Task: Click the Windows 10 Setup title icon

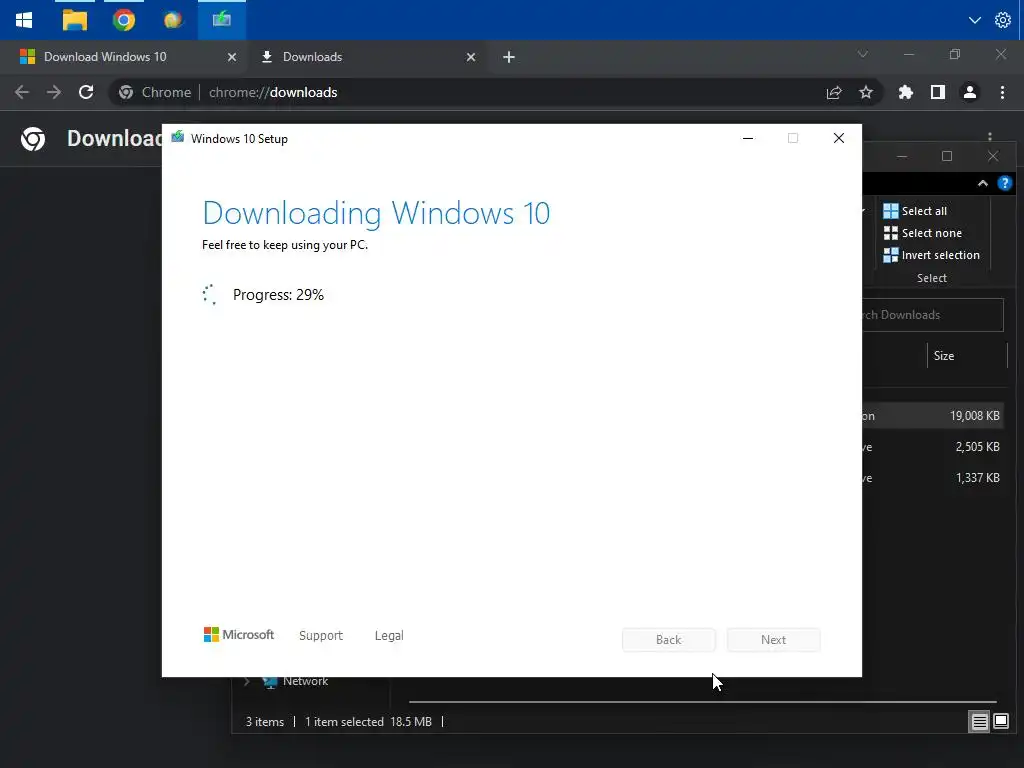Action: (178, 138)
